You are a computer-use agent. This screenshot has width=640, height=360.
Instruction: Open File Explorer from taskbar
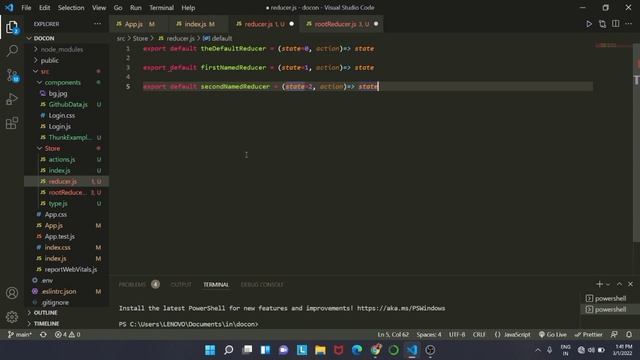click(320, 350)
